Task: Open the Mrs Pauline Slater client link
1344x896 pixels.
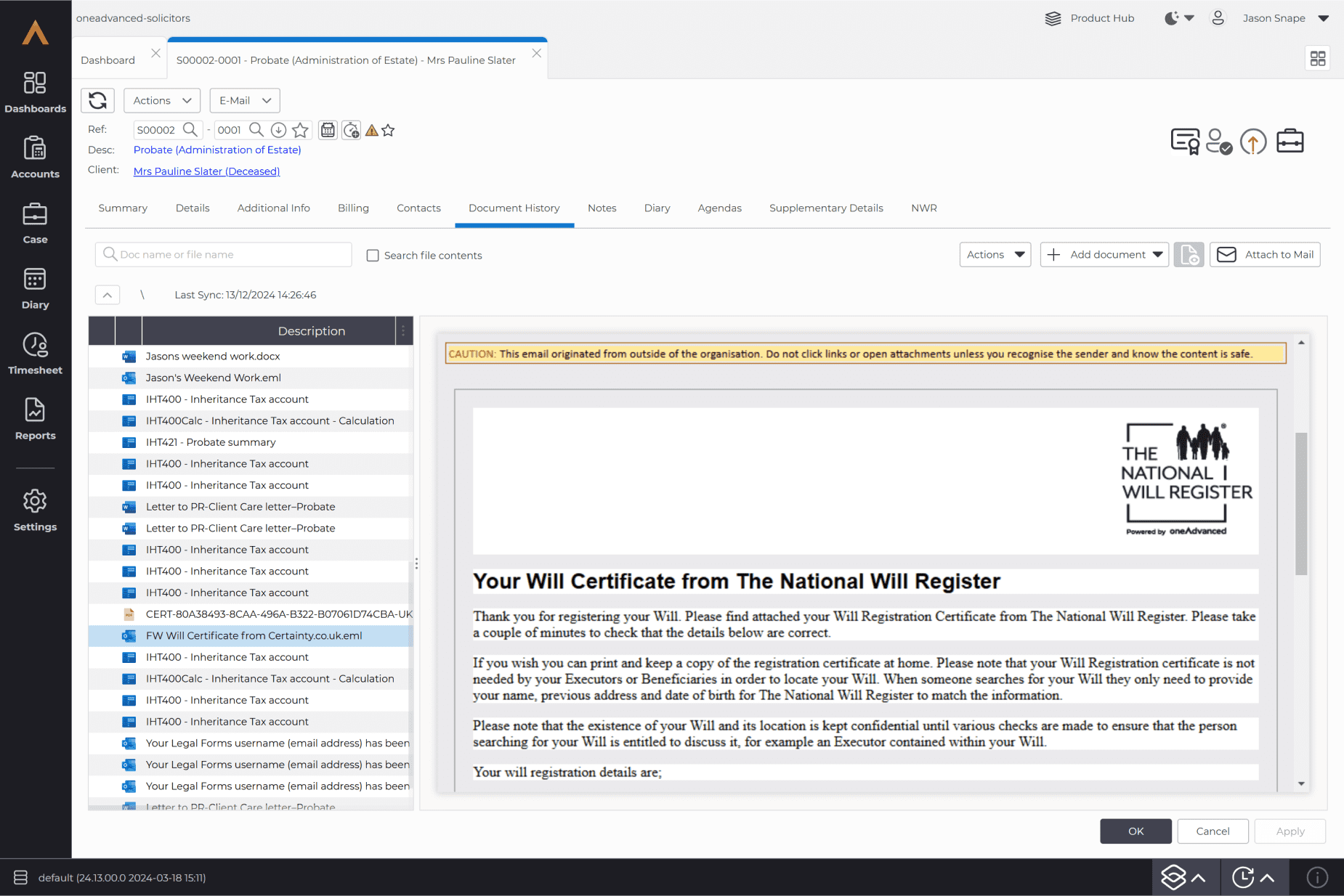Action: click(206, 171)
